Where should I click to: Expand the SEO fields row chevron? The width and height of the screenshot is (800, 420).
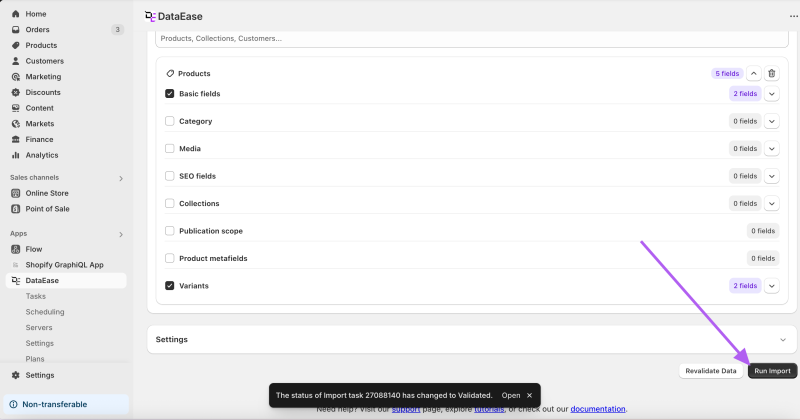tap(771, 176)
